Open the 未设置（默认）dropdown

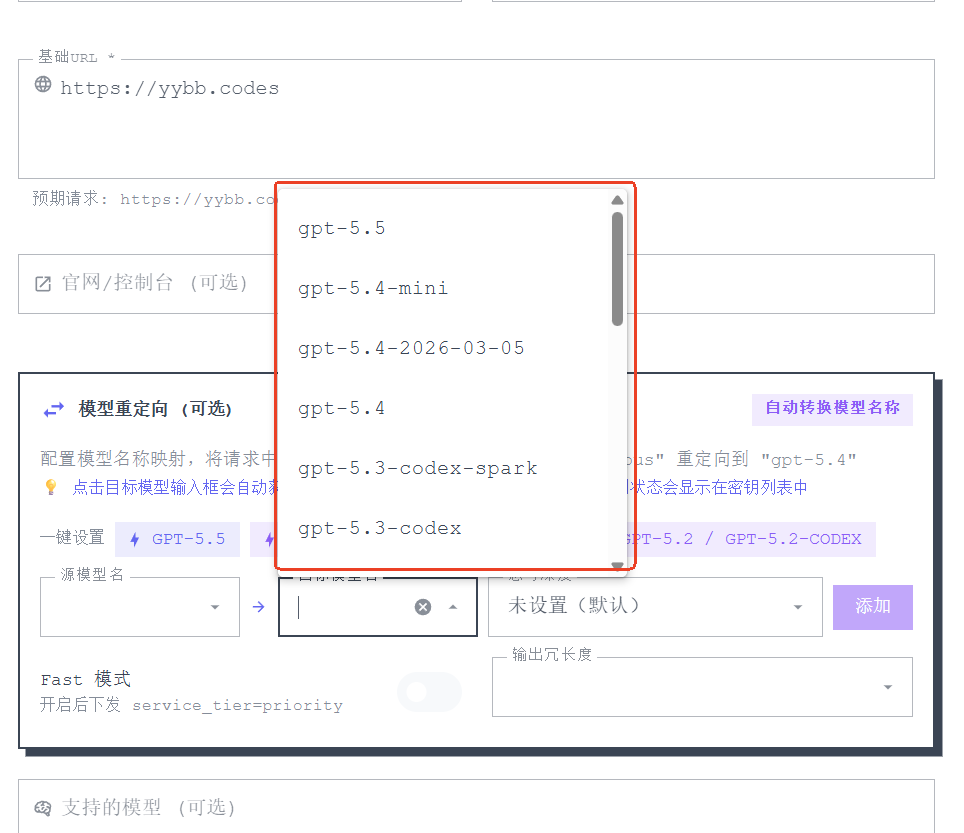655,607
